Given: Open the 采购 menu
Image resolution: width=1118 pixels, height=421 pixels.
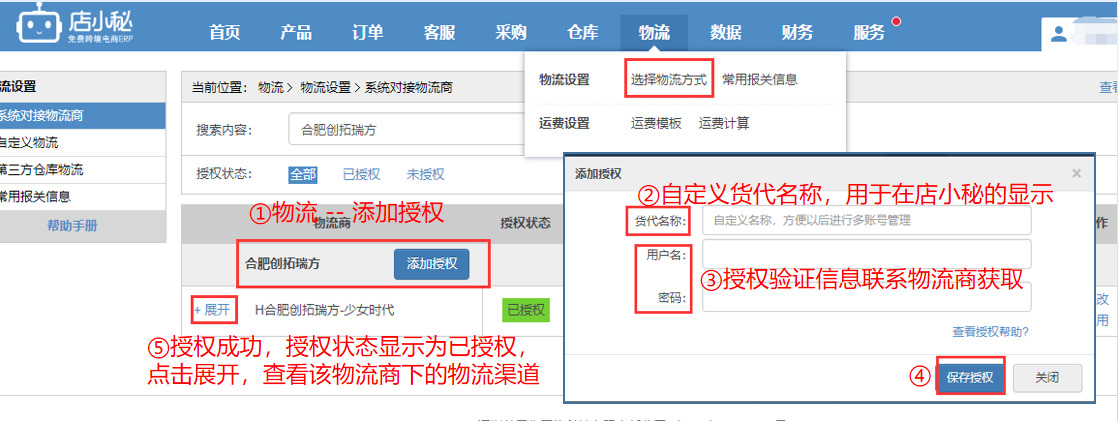Looking at the screenshot, I should point(511,32).
